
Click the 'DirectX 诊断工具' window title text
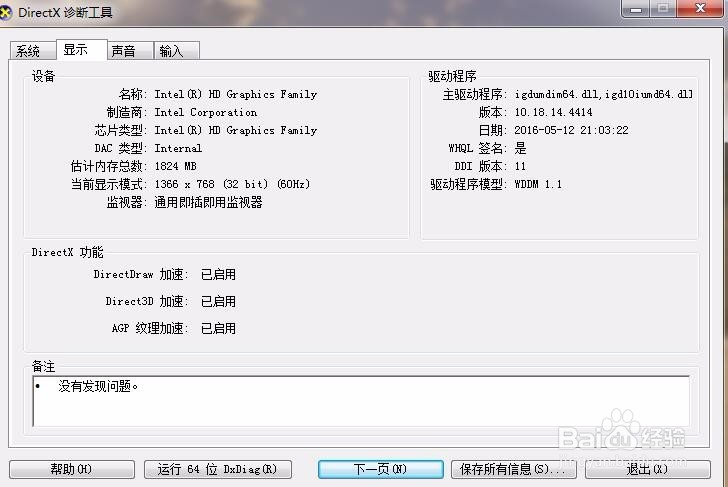pyautogui.click(x=65, y=13)
